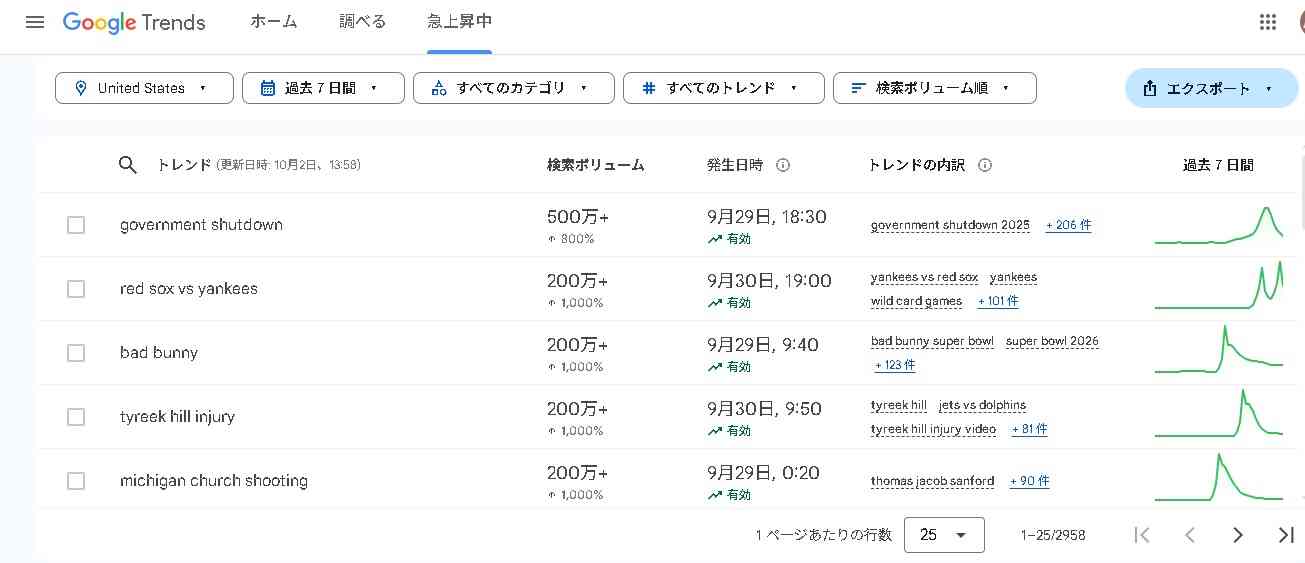This screenshot has width=1305, height=563.
Task: Show the + 90 件 more queries
Action: pos(1029,481)
